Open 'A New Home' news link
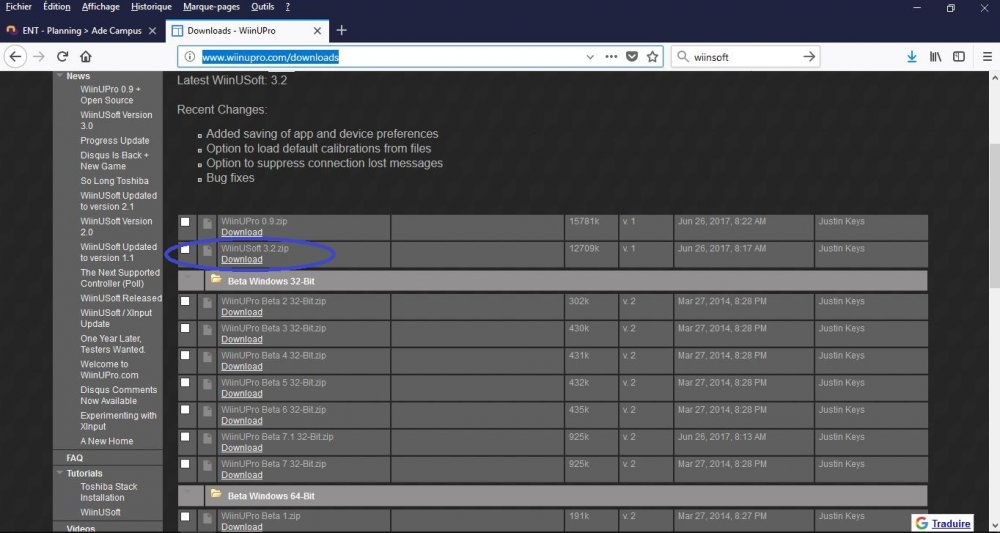Viewport: 1000px width, 533px height. [x=107, y=441]
